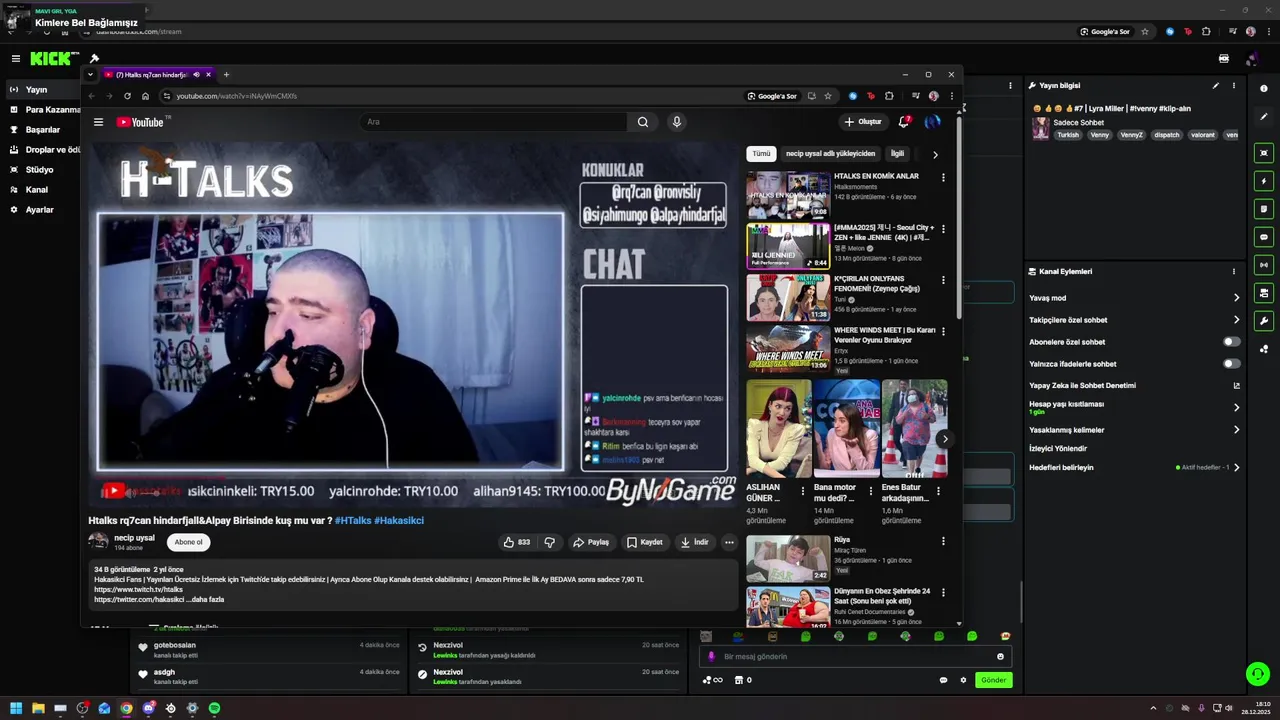Open the YouTube account avatar menu
The width and height of the screenshot is (1280, 720).
(932, 122)
